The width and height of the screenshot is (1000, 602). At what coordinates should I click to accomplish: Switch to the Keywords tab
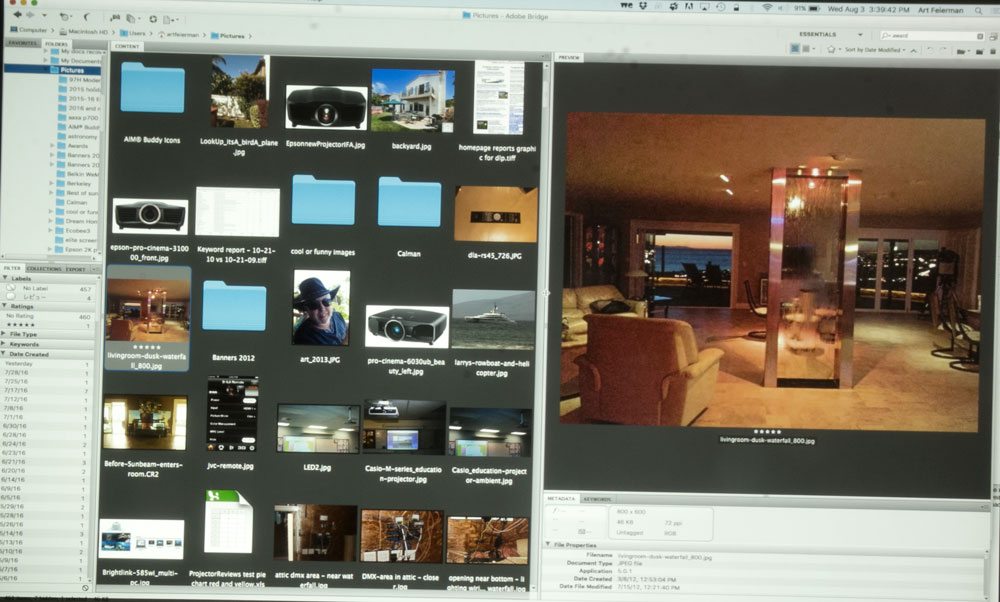598,499
